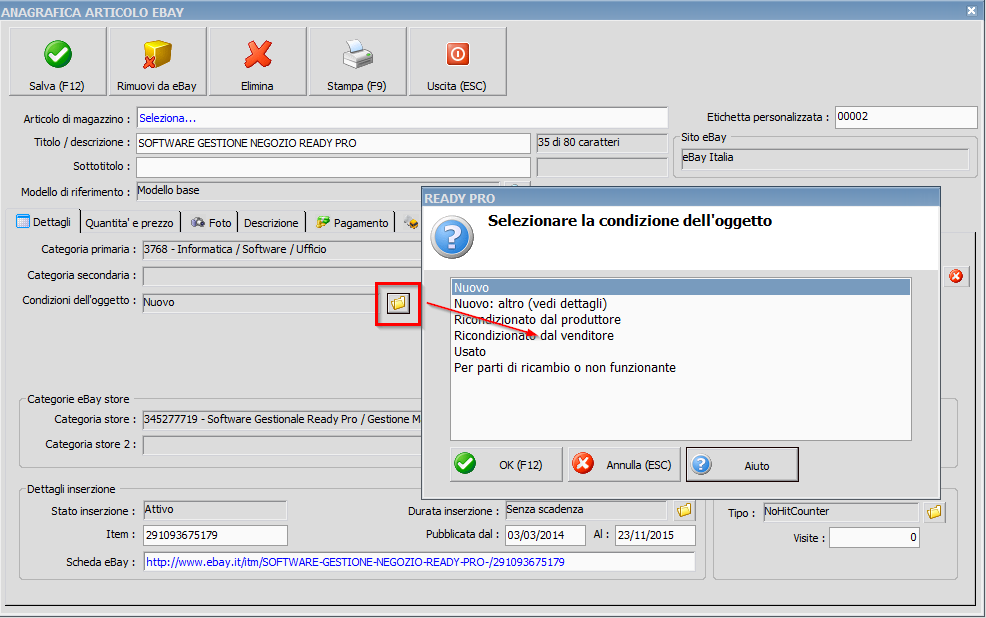Choose 'Usato' in the condition list

[x=680, y=351]
